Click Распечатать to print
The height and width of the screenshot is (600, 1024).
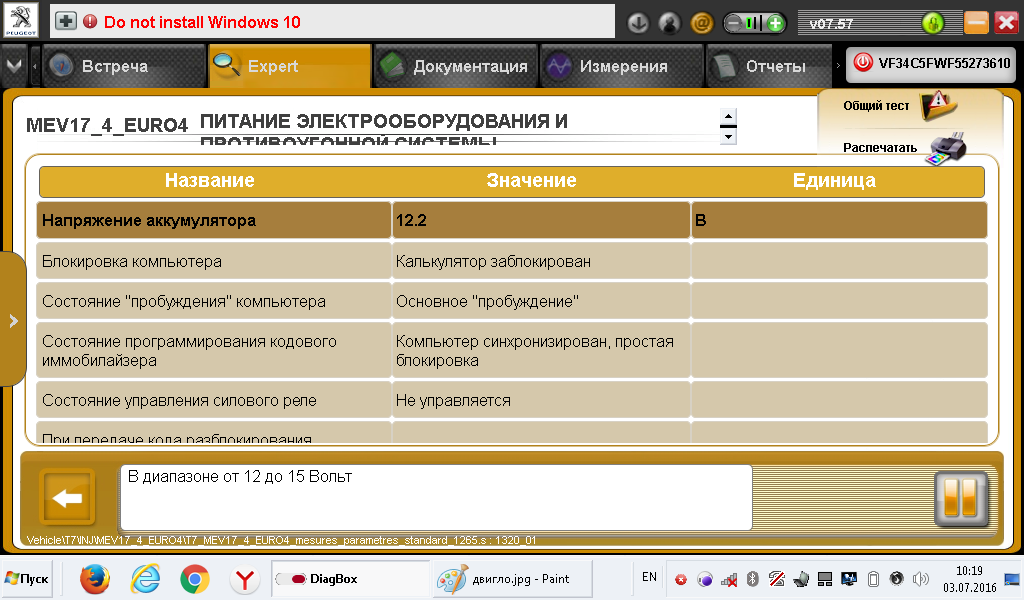point(880,148)
